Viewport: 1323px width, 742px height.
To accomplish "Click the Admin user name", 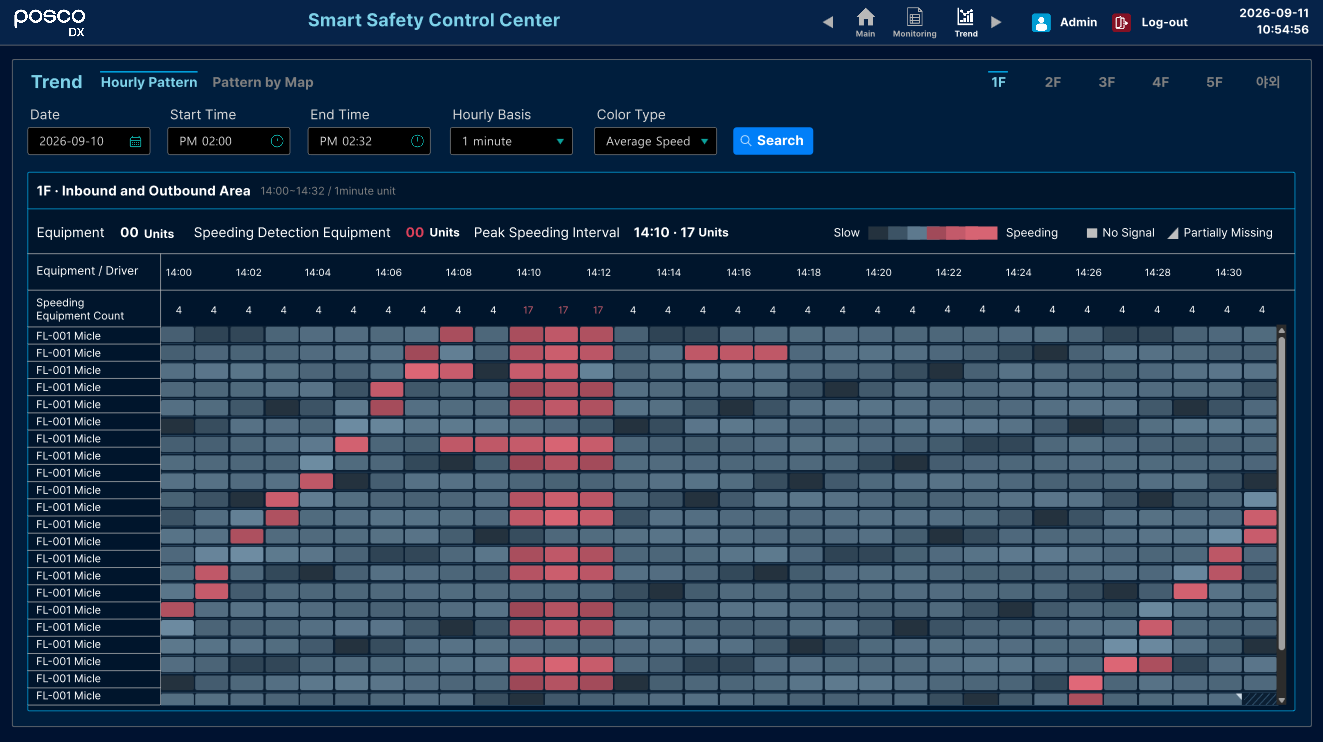I will tap(1078, 22).
